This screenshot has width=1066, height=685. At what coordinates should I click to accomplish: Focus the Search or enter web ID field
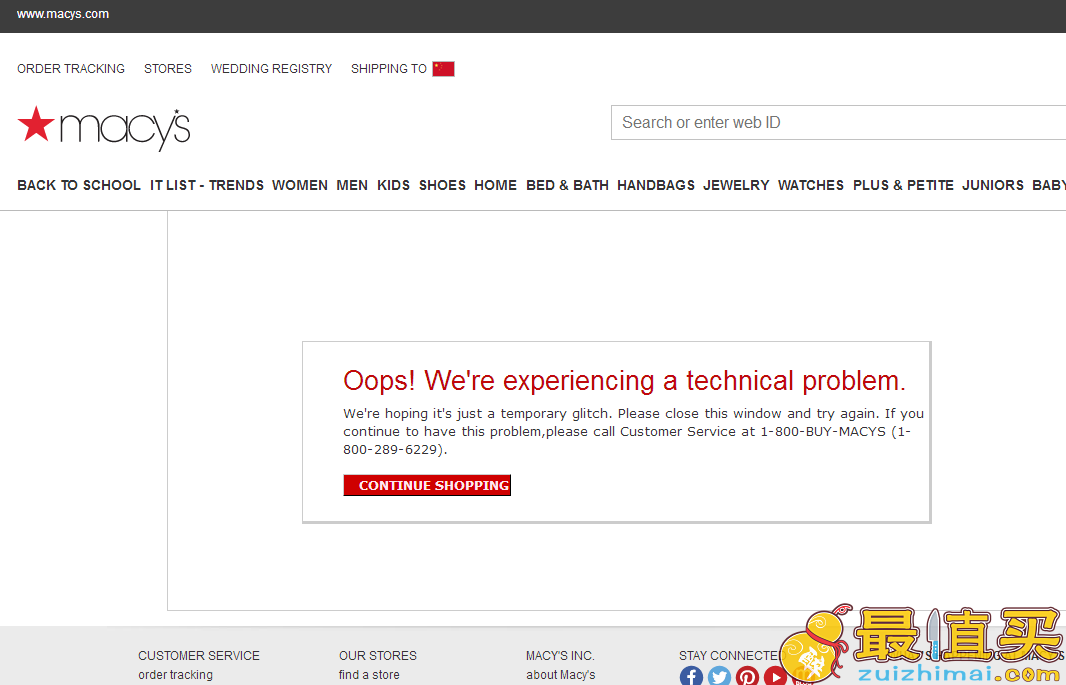[838, 122]
